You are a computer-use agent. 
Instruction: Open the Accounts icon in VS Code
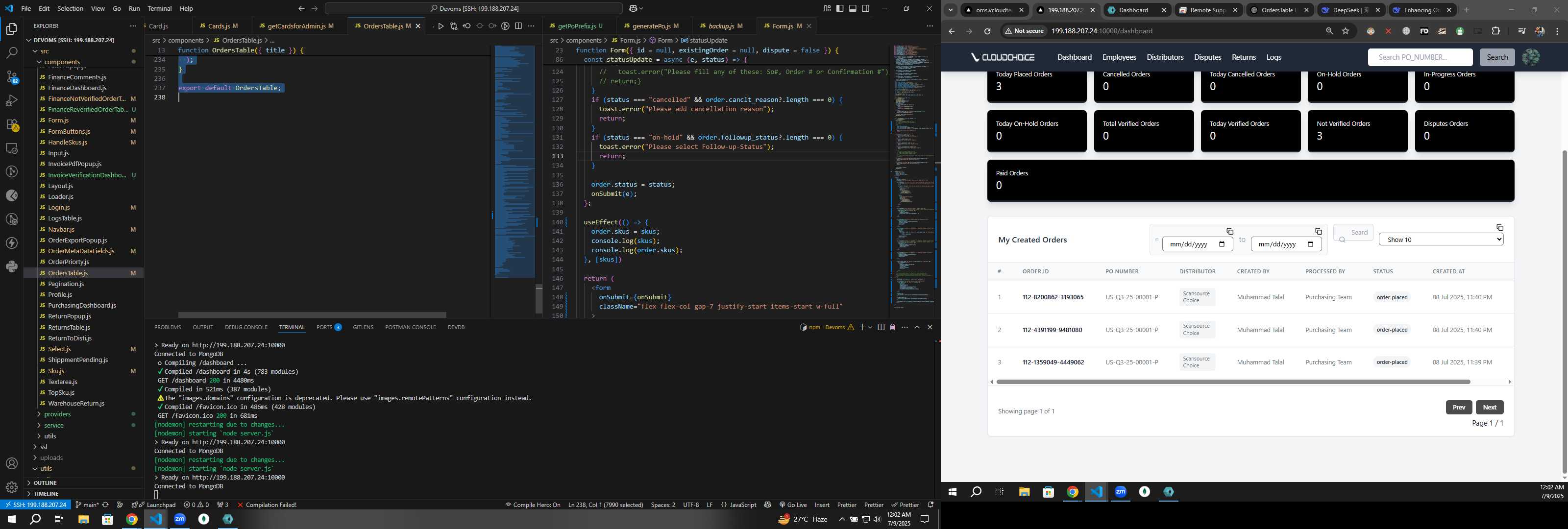12,464
